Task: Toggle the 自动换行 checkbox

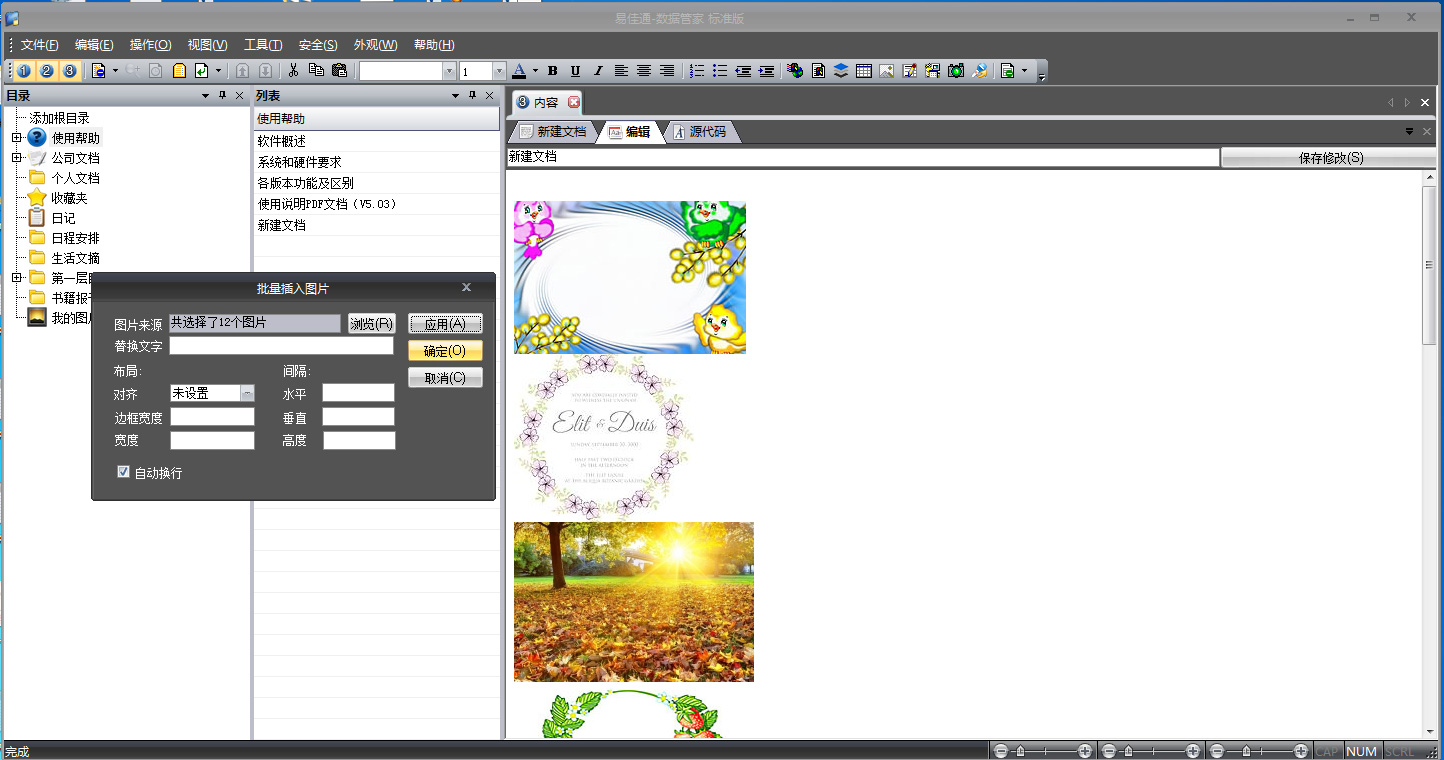Action: coord(124,472)
